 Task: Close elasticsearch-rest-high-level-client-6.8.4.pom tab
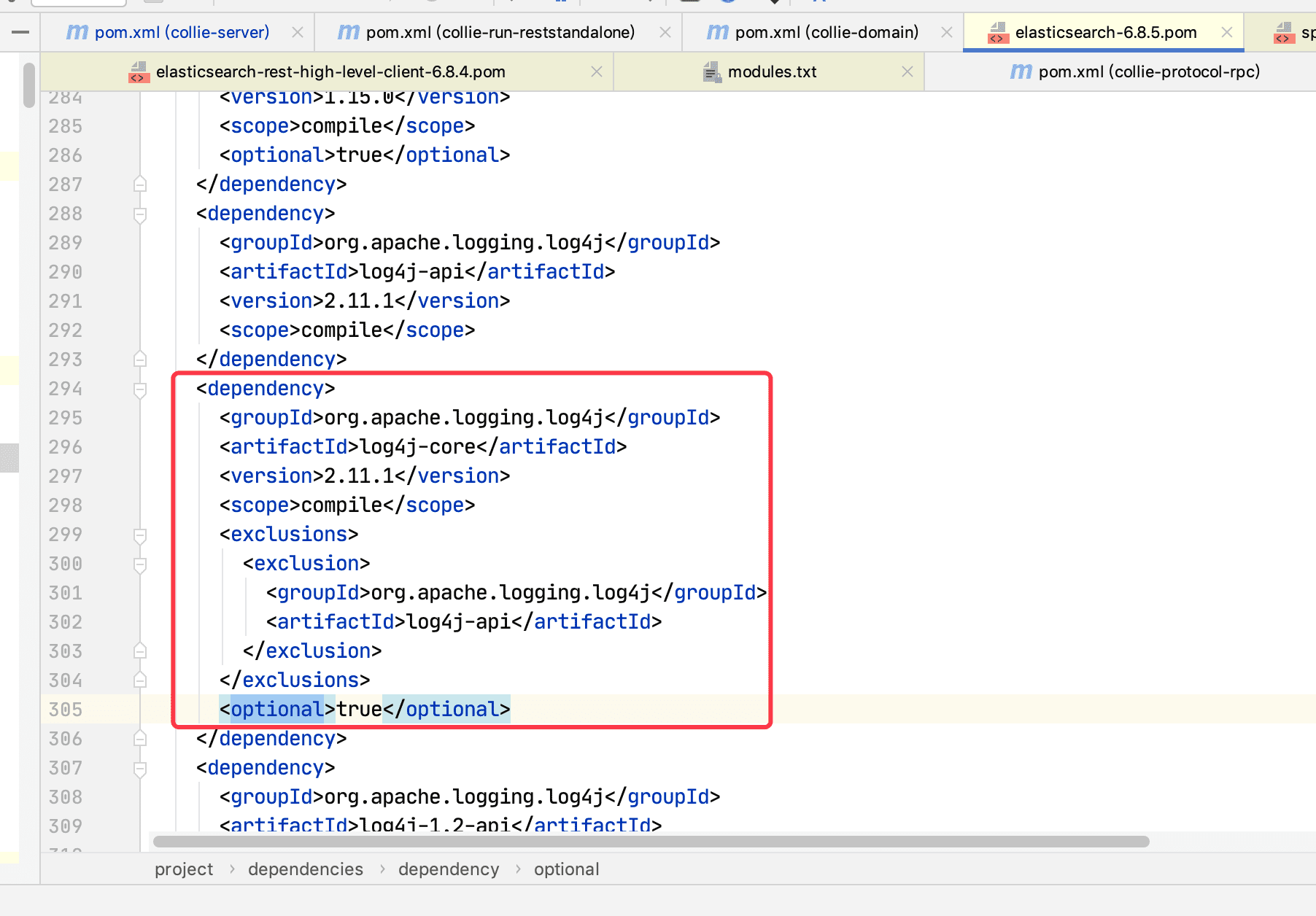597,71
